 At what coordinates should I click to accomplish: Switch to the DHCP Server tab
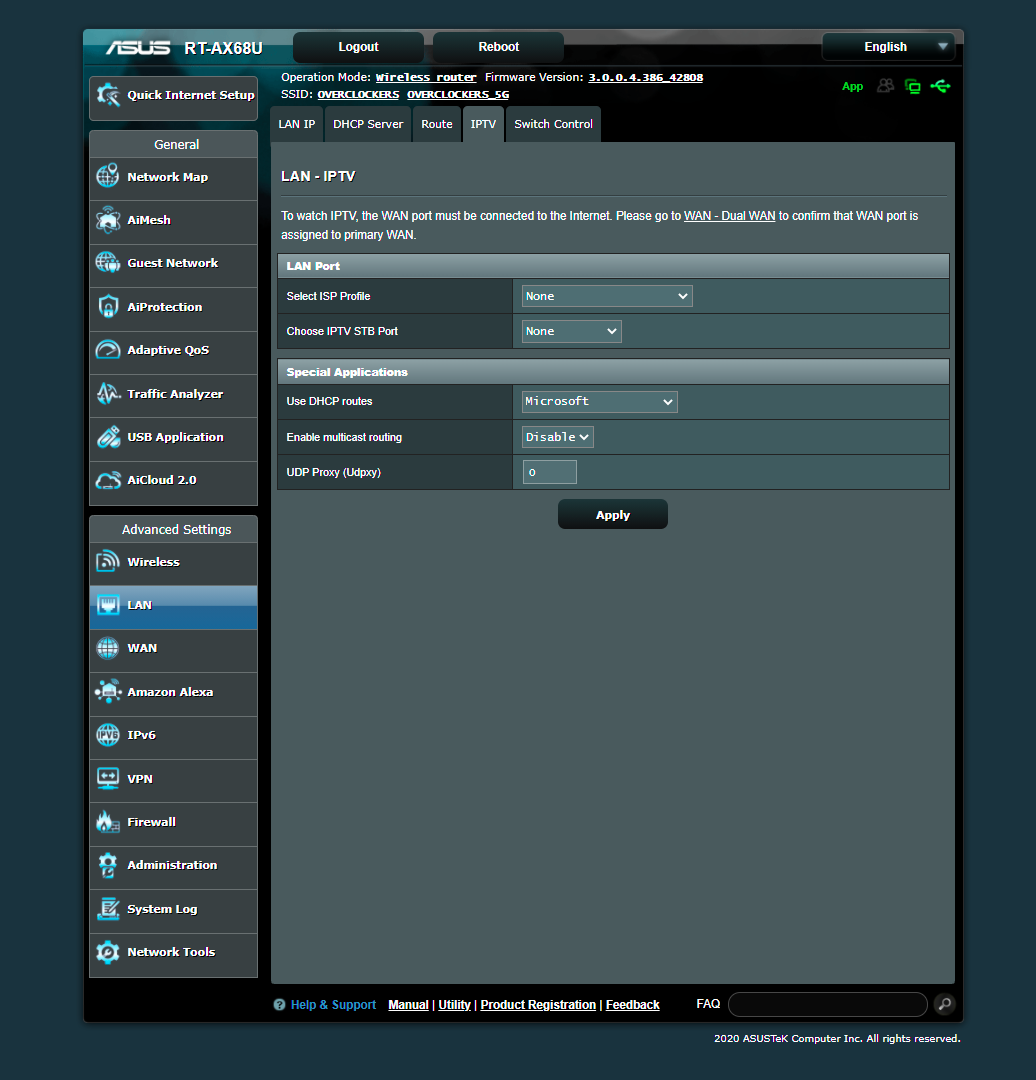(x=368, y=124)
